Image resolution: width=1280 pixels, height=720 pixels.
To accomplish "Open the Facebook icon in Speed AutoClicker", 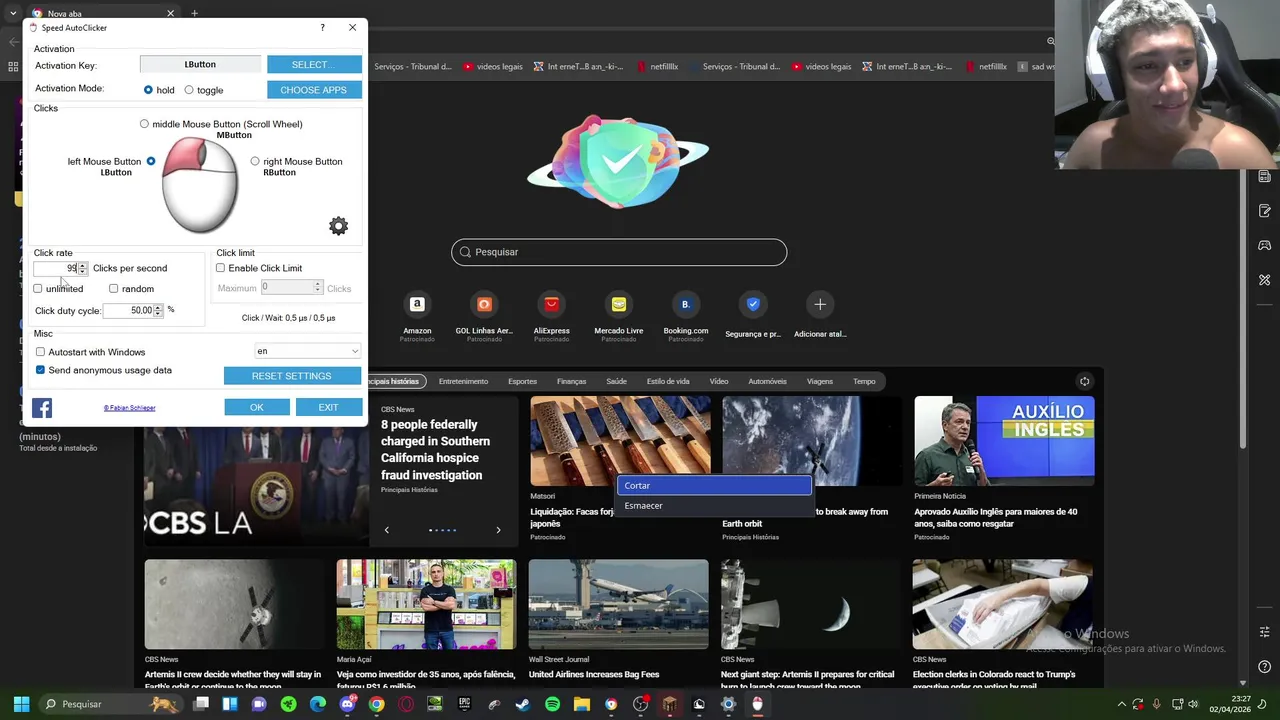I will [42, 408].
